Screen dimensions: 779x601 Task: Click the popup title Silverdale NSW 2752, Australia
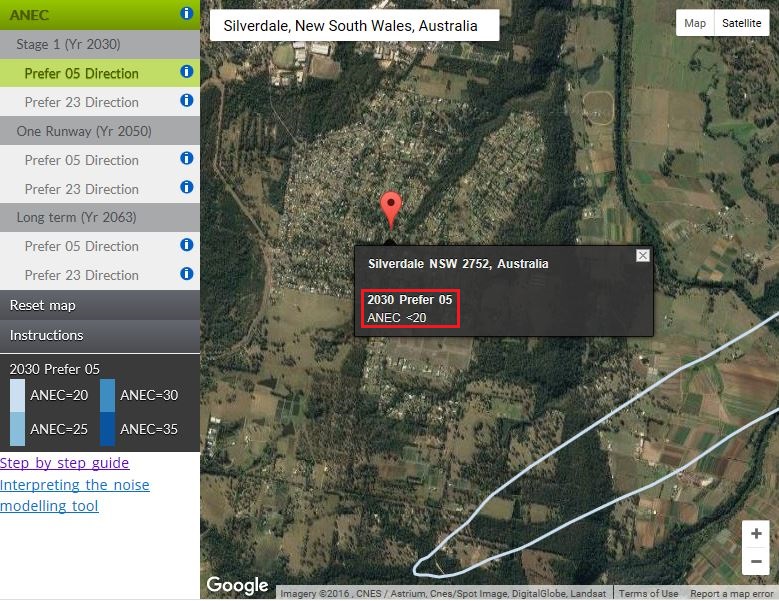(x=458, y=264)
